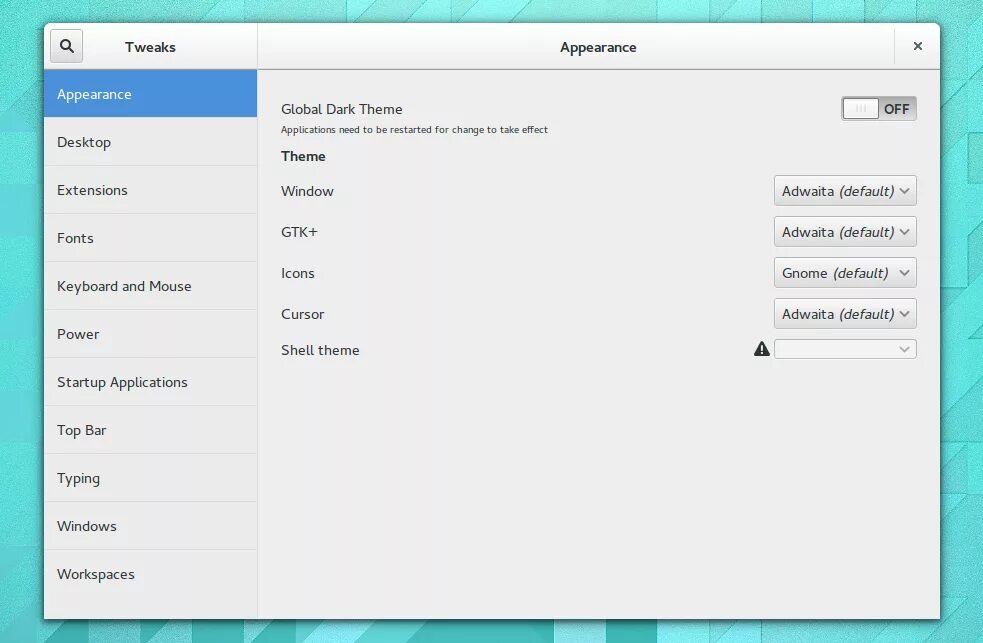Viewport: 983px width, 643px height.
Task: Select the Windows category
Action: (x=87, y=525)
